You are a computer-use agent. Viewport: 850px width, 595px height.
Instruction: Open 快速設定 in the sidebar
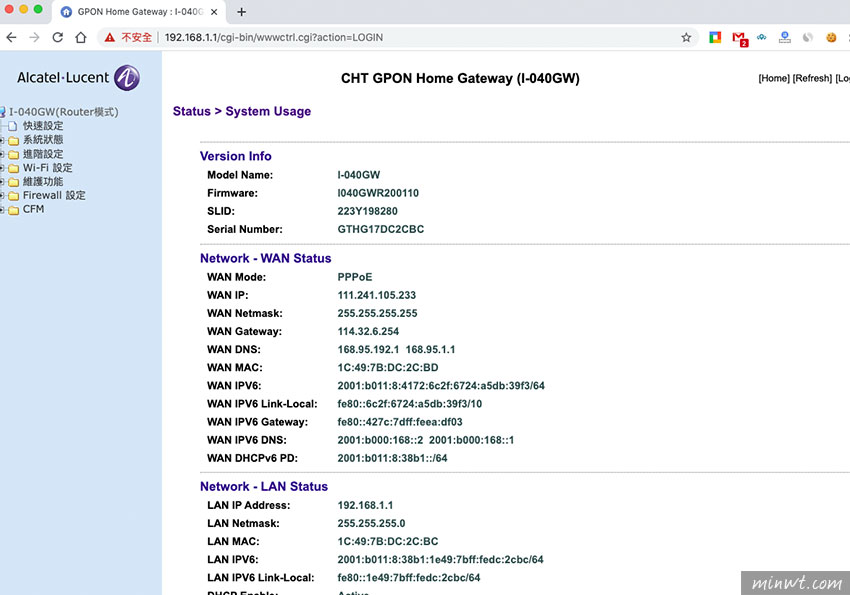click(x=43, y=126)
